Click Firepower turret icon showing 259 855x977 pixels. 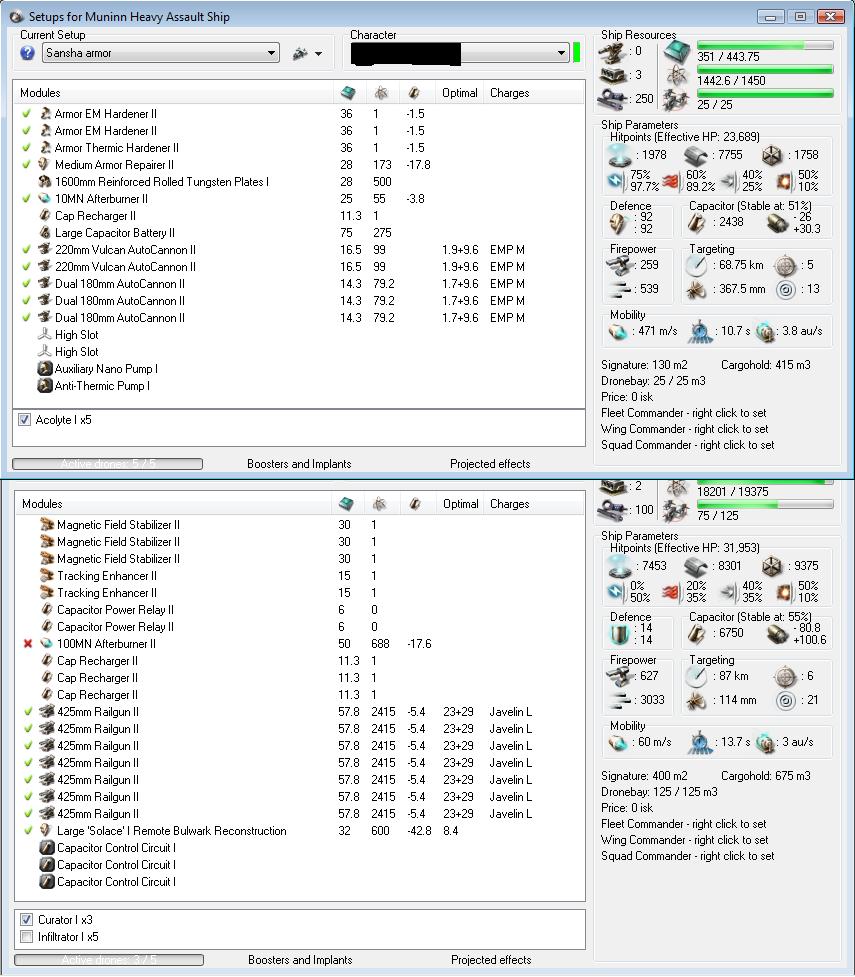621,265
